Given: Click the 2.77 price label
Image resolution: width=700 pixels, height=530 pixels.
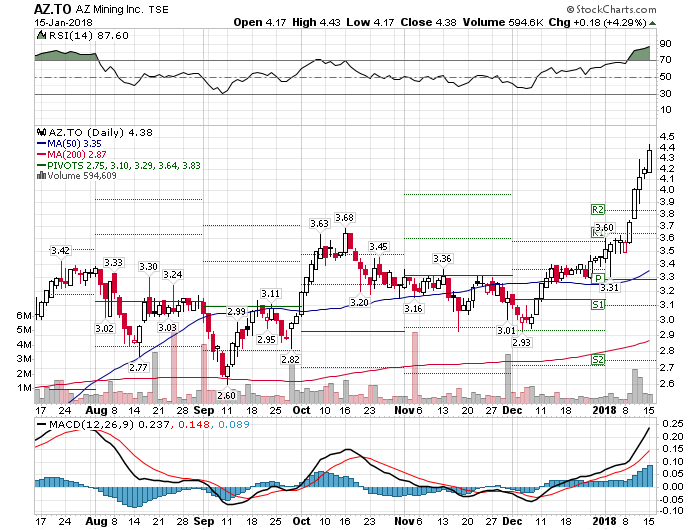Looking at the screenshot, I should click(138, 367).
